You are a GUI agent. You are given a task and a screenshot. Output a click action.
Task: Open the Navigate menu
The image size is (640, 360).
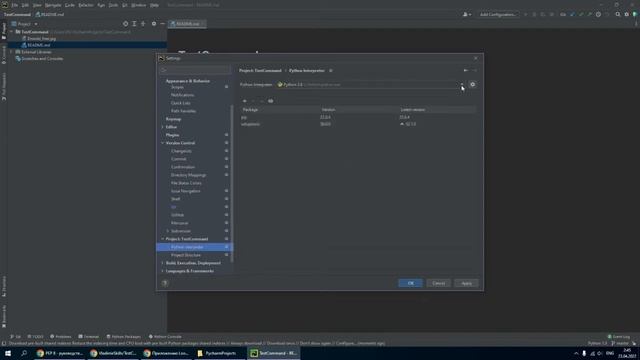click(x=53, y=5)
